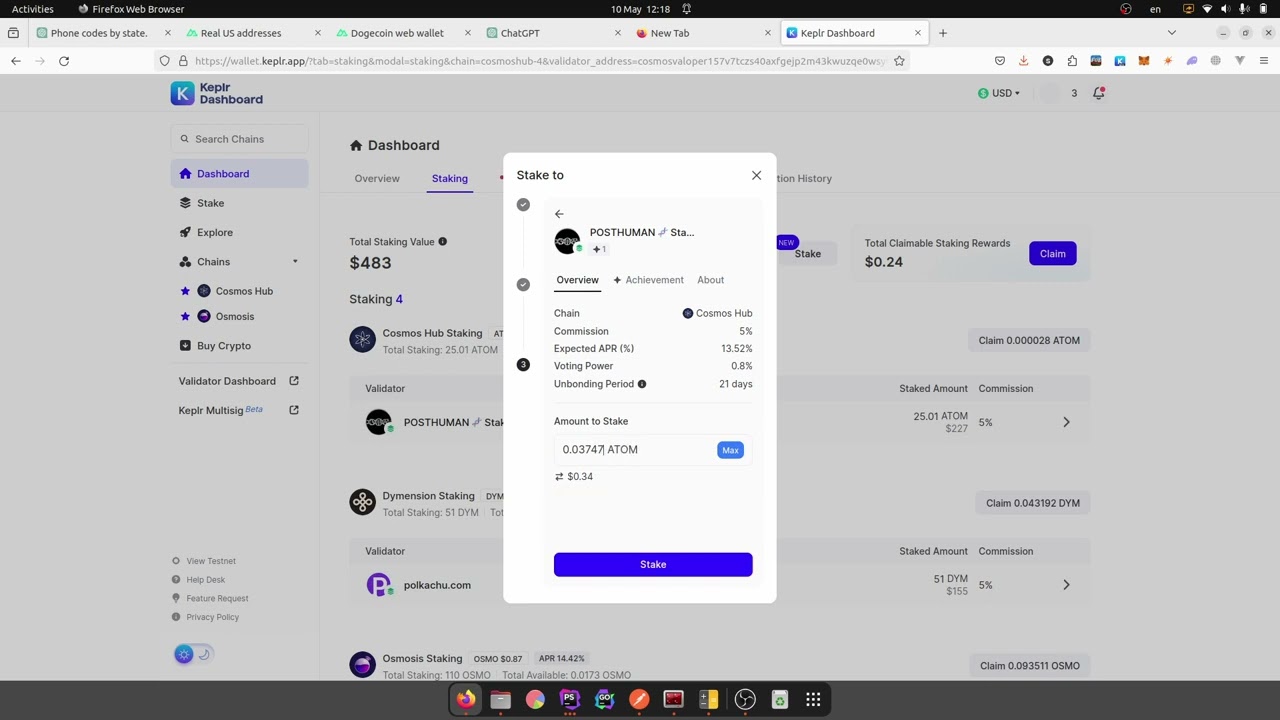Open the Trash icon in the dock
The image size is (1280, 720).
[779, 700]
